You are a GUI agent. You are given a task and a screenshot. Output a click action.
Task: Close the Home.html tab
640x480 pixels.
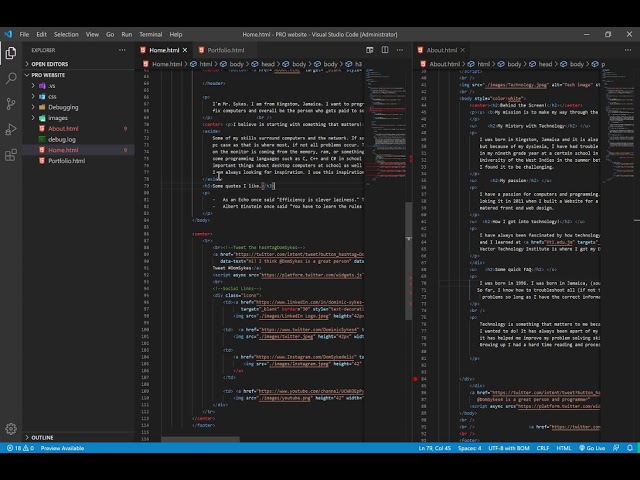coord(185,50)
